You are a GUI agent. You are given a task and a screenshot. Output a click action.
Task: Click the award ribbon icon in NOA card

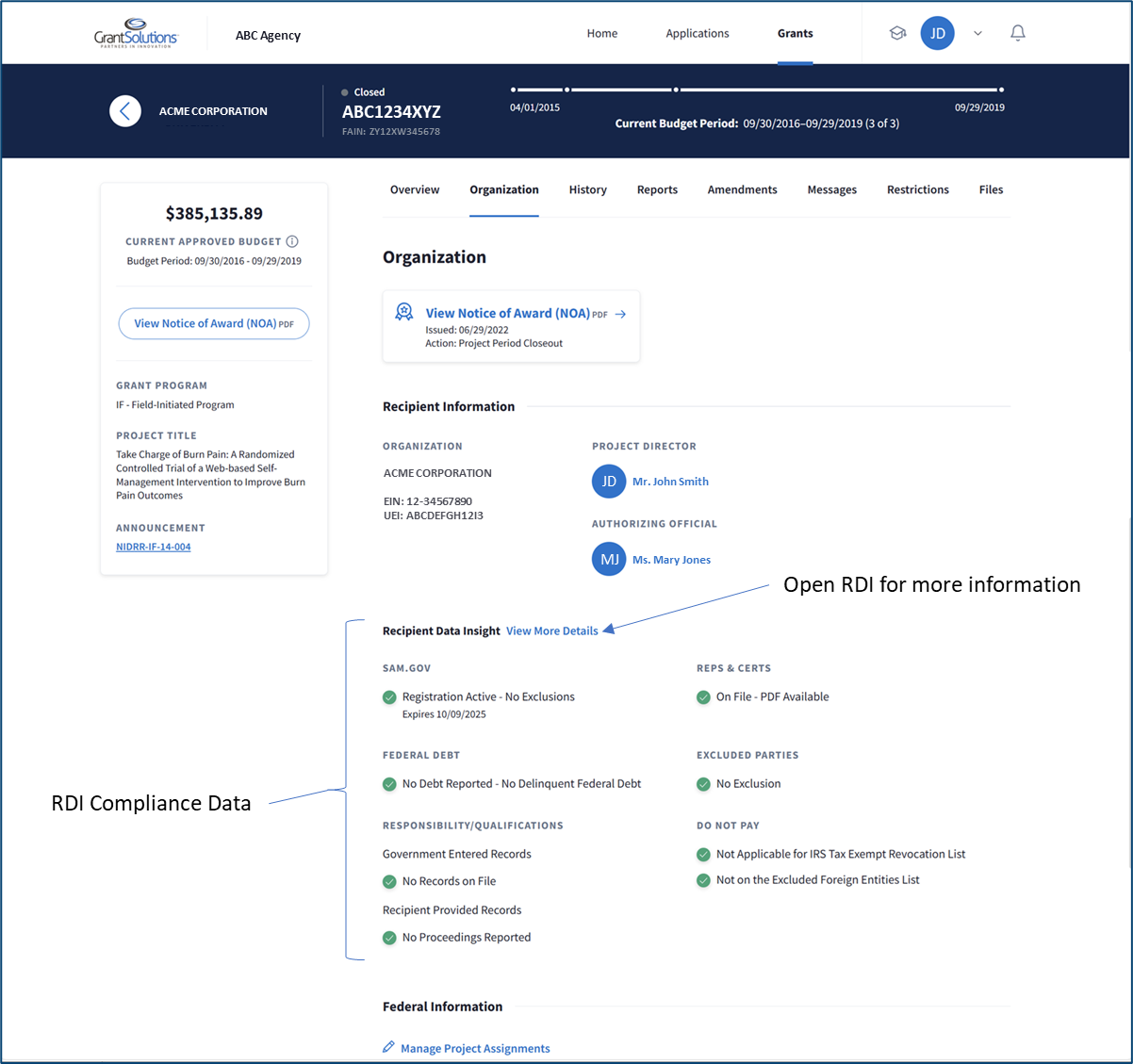pyautogui.click(x=404, y=313)
